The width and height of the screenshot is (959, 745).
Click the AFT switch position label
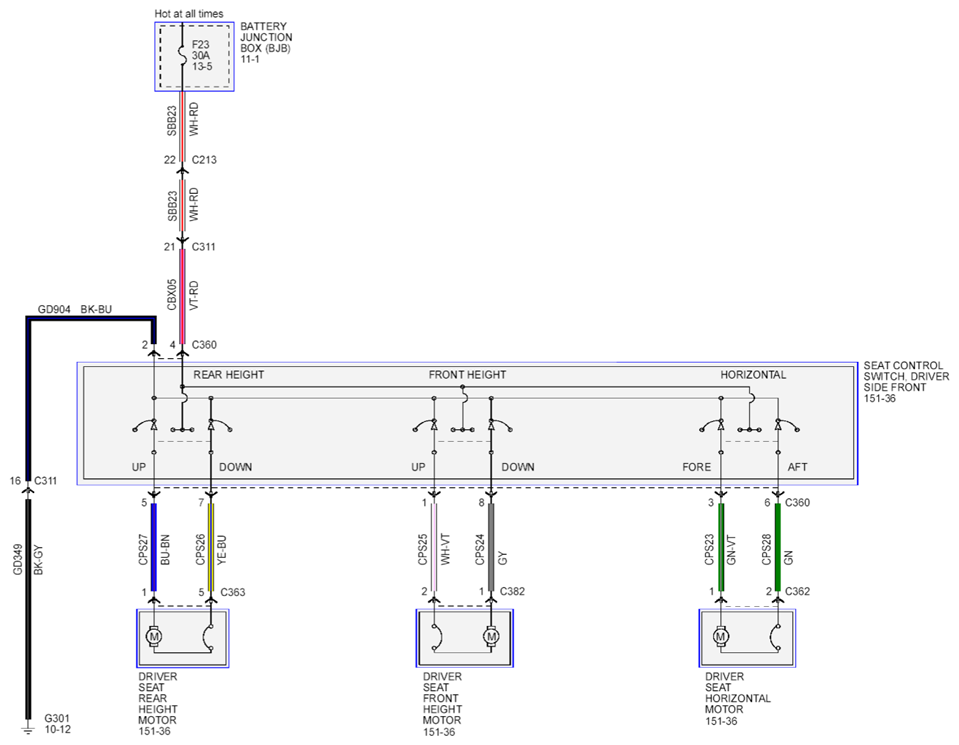click(x=798, y=467)
